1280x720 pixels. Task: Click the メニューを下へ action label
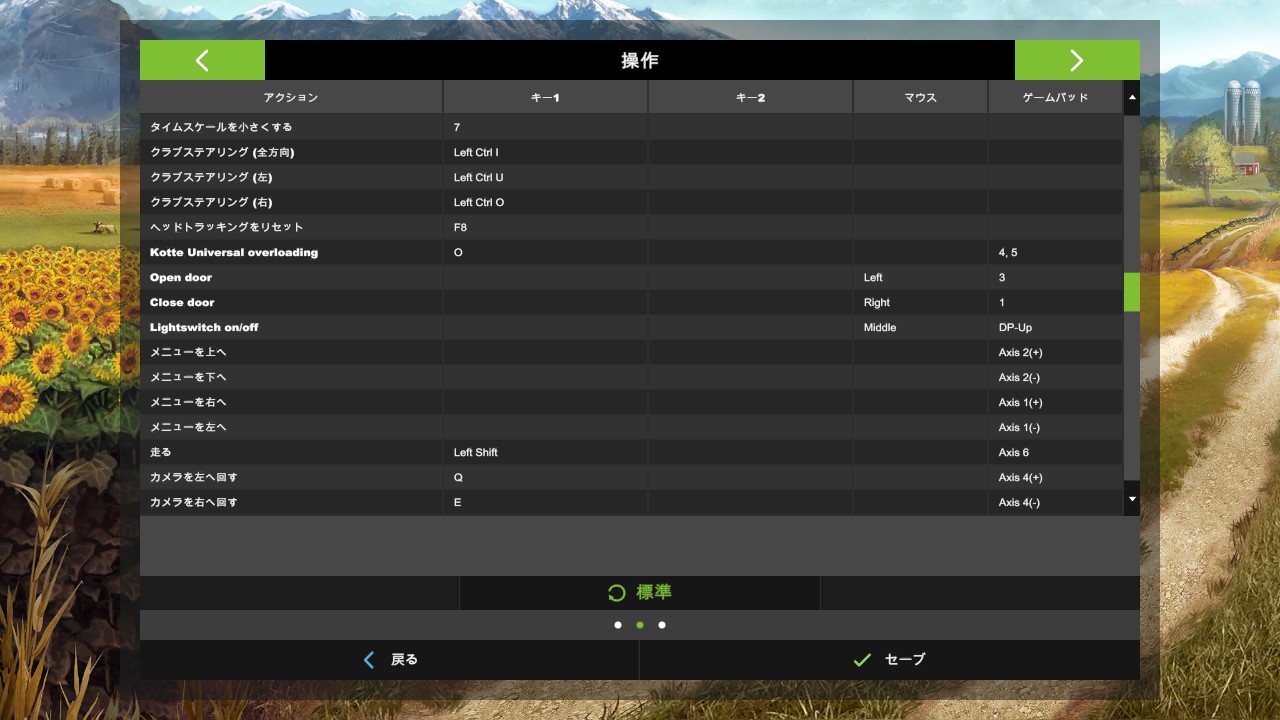(188, 377)
